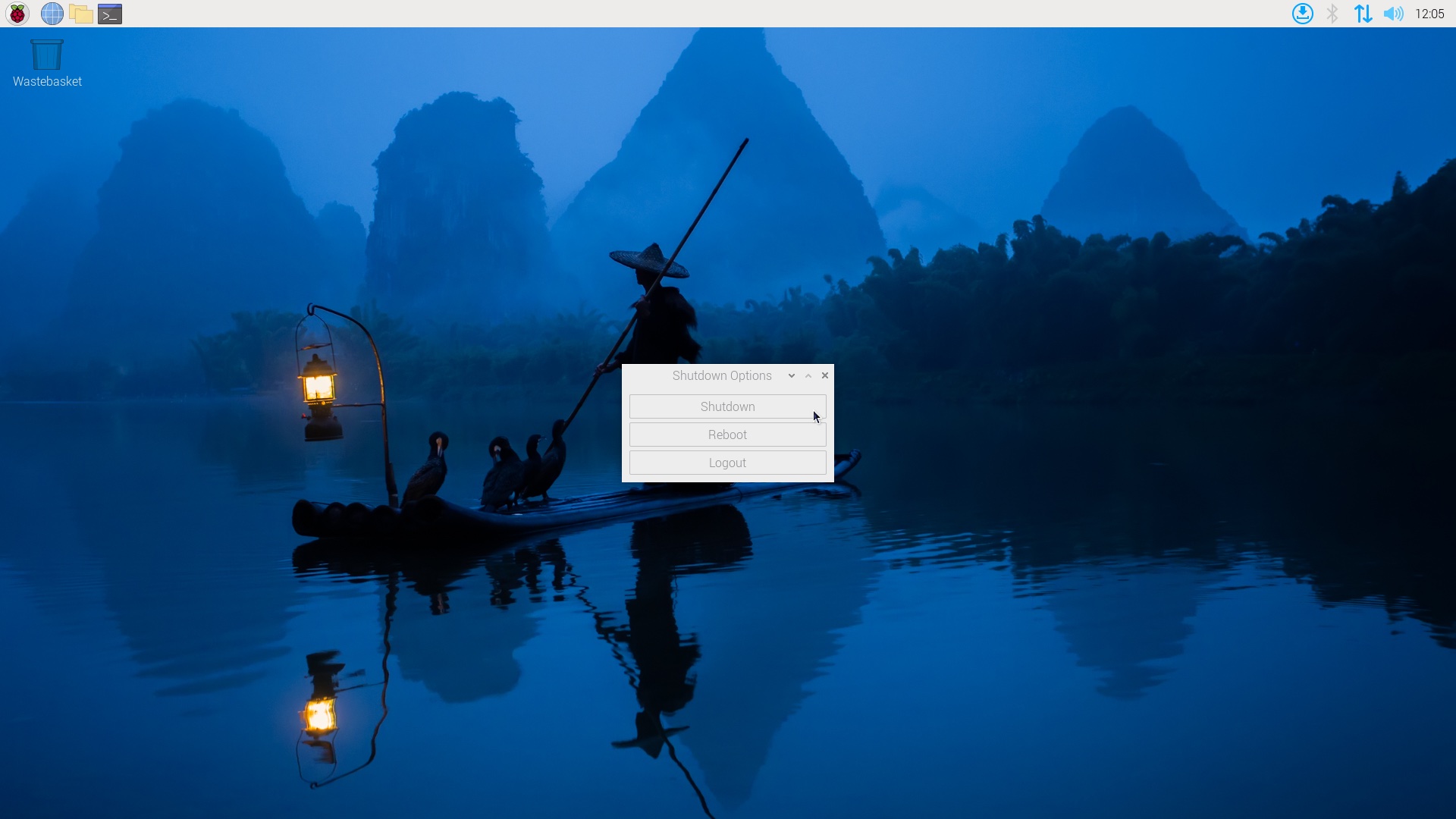Image resolution: width=1456 pixels, height=819 pixels.
Task: Select Logout from shutdown dialog
Action: pyautogui.click(x=727, y=462)
